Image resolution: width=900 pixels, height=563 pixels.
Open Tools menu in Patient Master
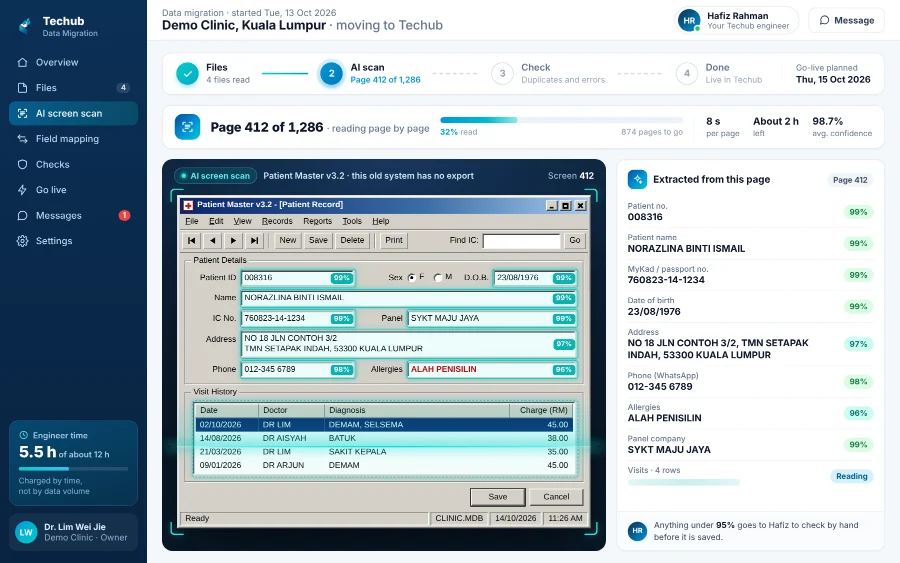tap(352, 221)
